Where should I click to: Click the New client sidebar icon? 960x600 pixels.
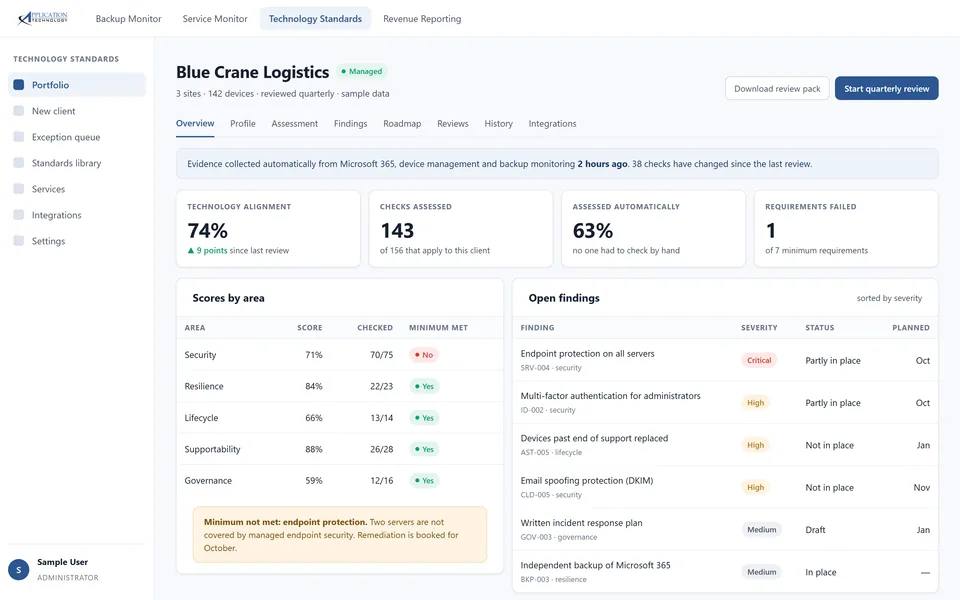[x=19, y=111]
